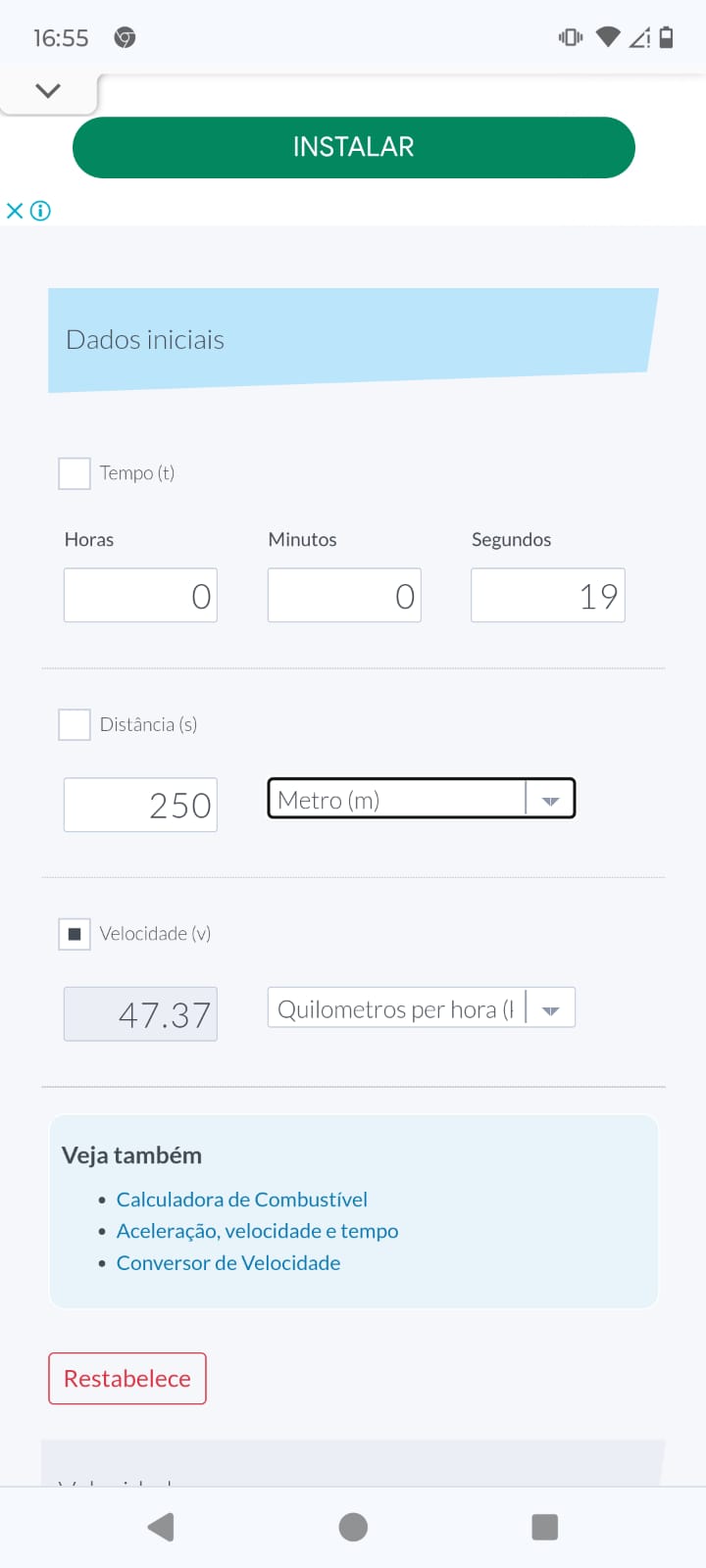The height and width of the screenshot is (1568, 706).
Task: Tap the ad info icon
Action: pos(40,211)
